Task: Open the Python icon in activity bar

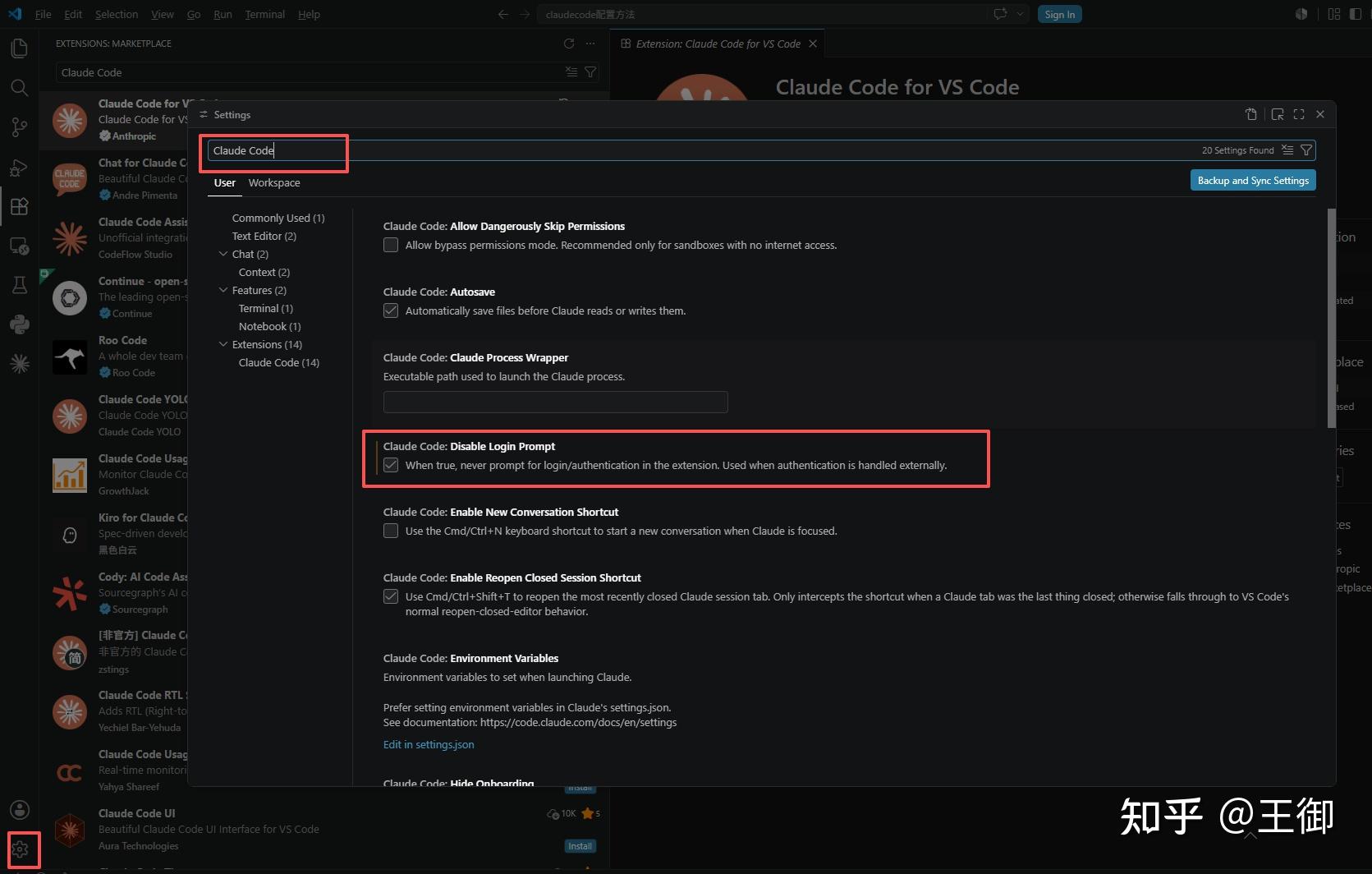Action: click(20, 324)
